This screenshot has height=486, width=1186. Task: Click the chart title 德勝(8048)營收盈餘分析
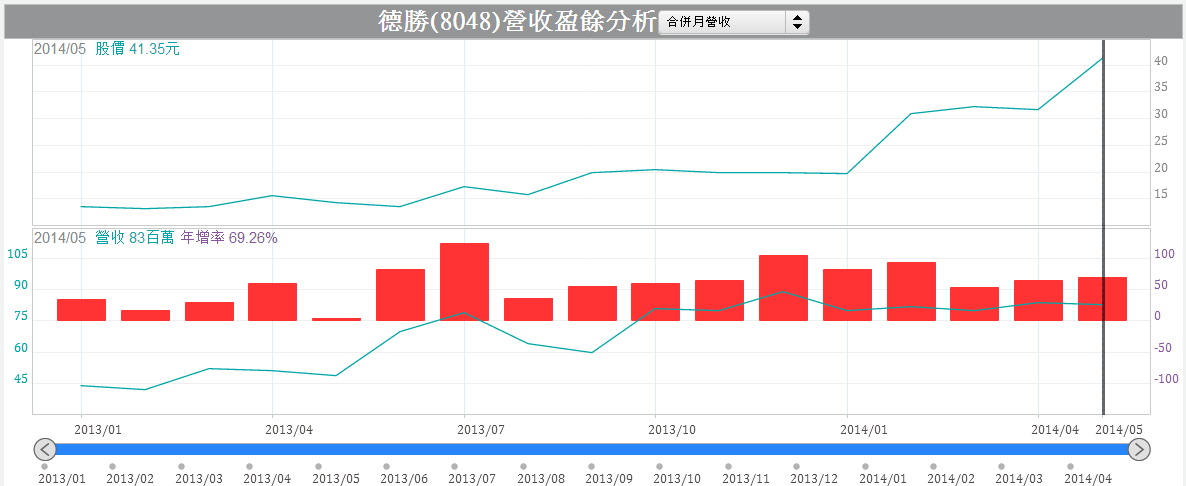(517, 21)
